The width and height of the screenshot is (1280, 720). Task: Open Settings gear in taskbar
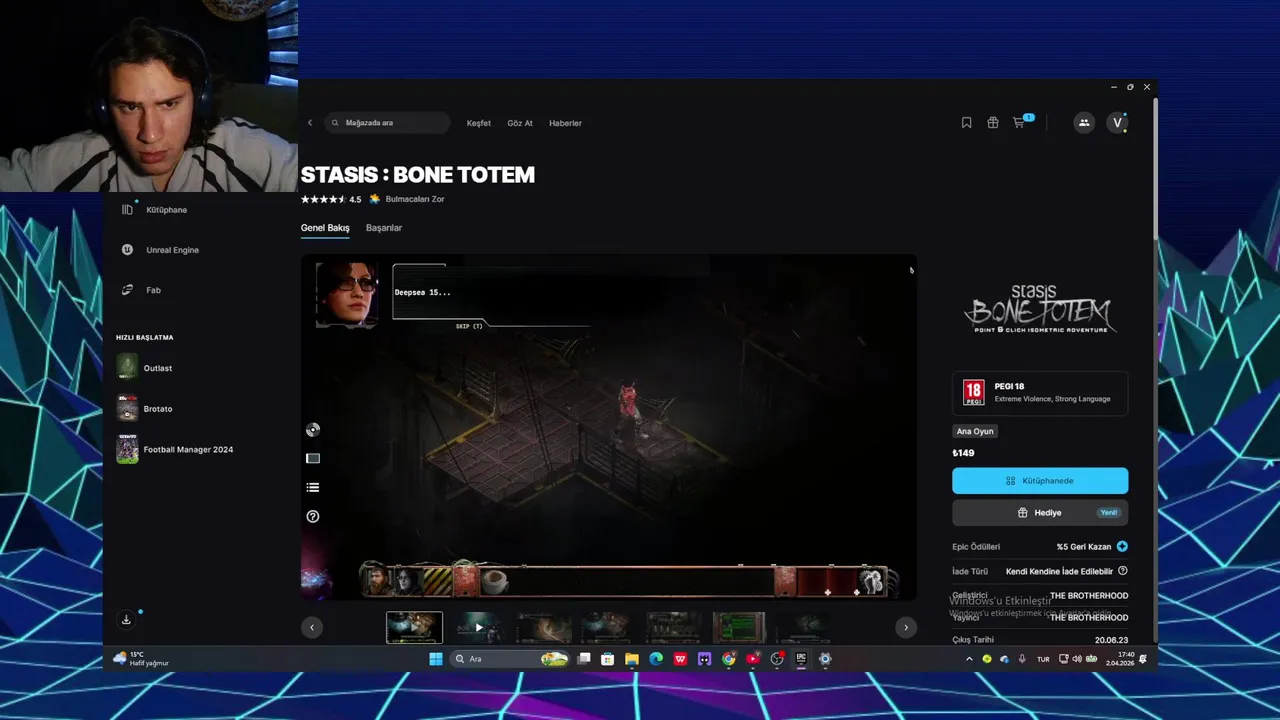pyautogui.click(x=825, y=659)
